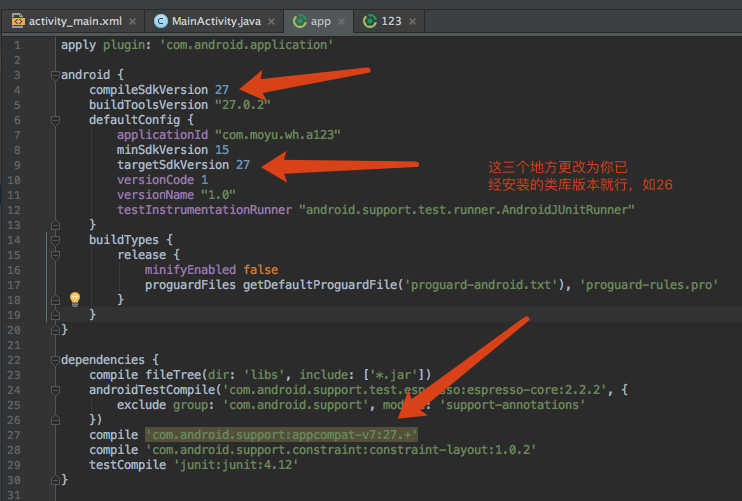
Task: Click the '*.jar' include pattern
Action: tap(395, 375)
